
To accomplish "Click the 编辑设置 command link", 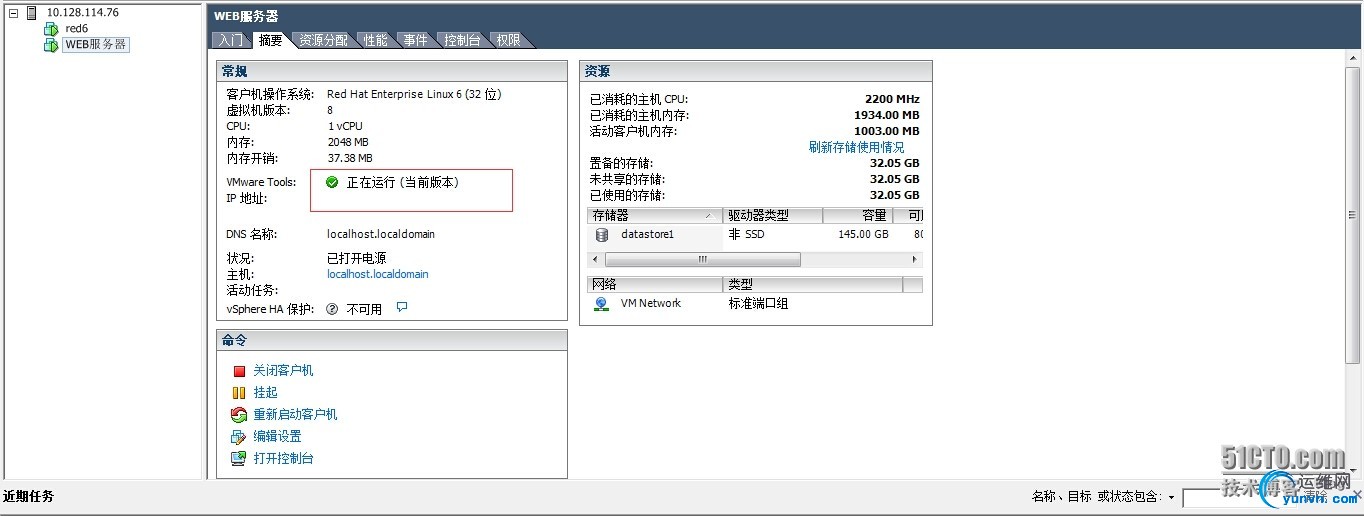I will tap(277, 437).
